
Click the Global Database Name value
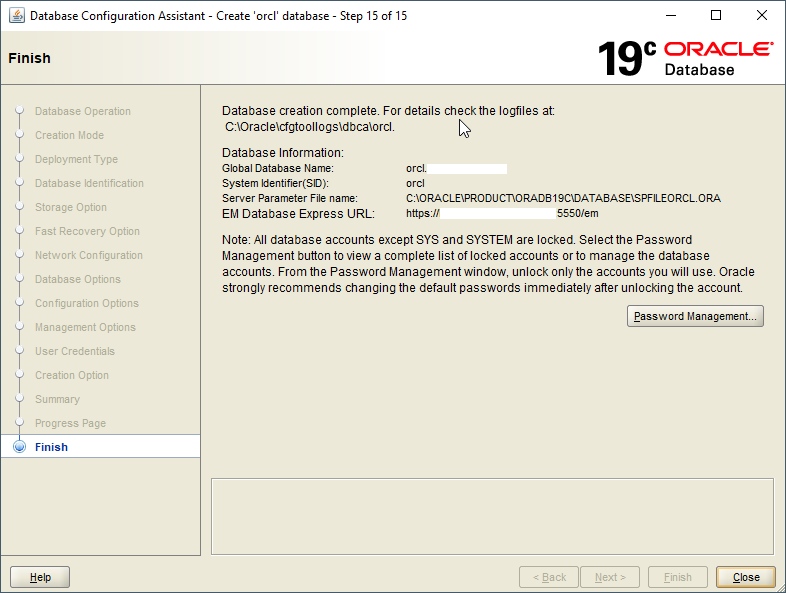point(456,168)
